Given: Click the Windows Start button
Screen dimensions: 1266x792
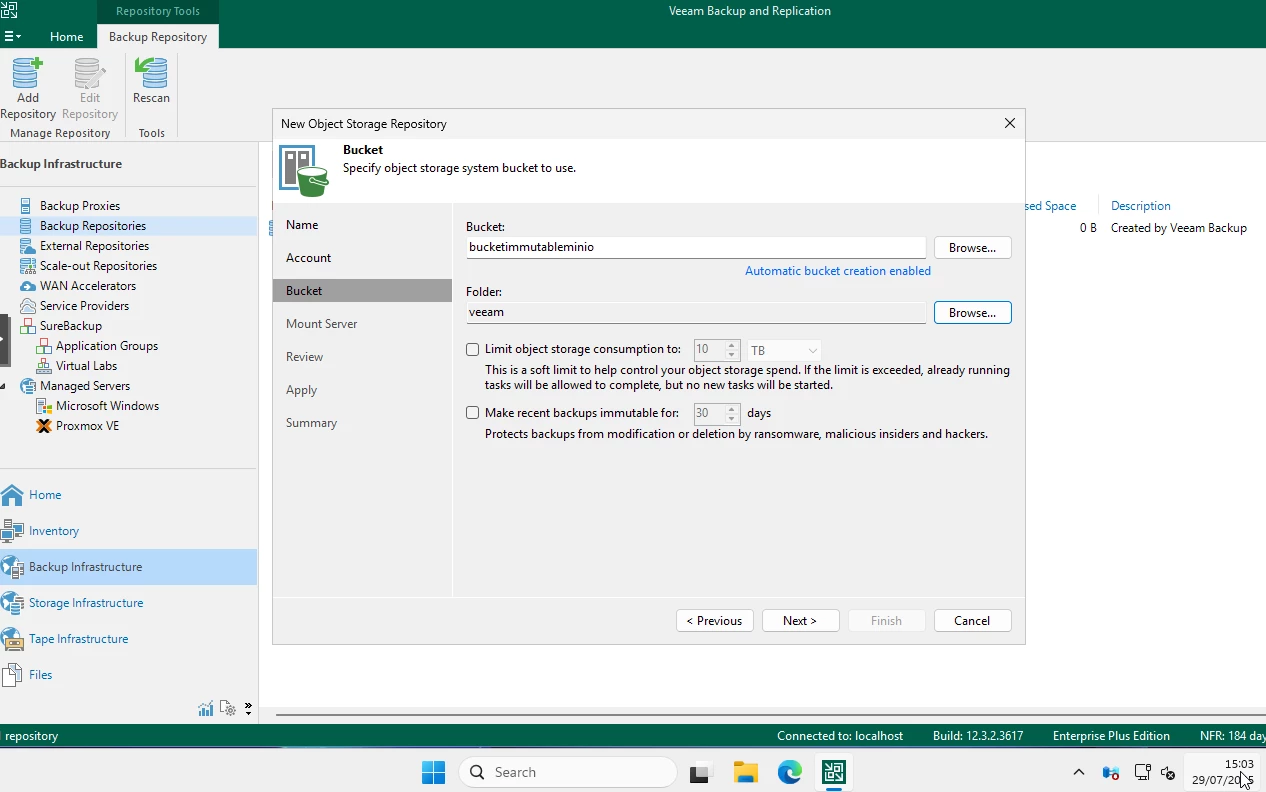Looking at the screenshot, I should pos(433,772).
